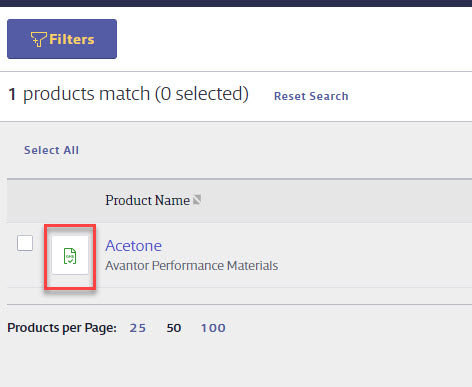Click the white tile behind the SDS icon
Viewport: 472px width, 387px height.
click(70, 255)
